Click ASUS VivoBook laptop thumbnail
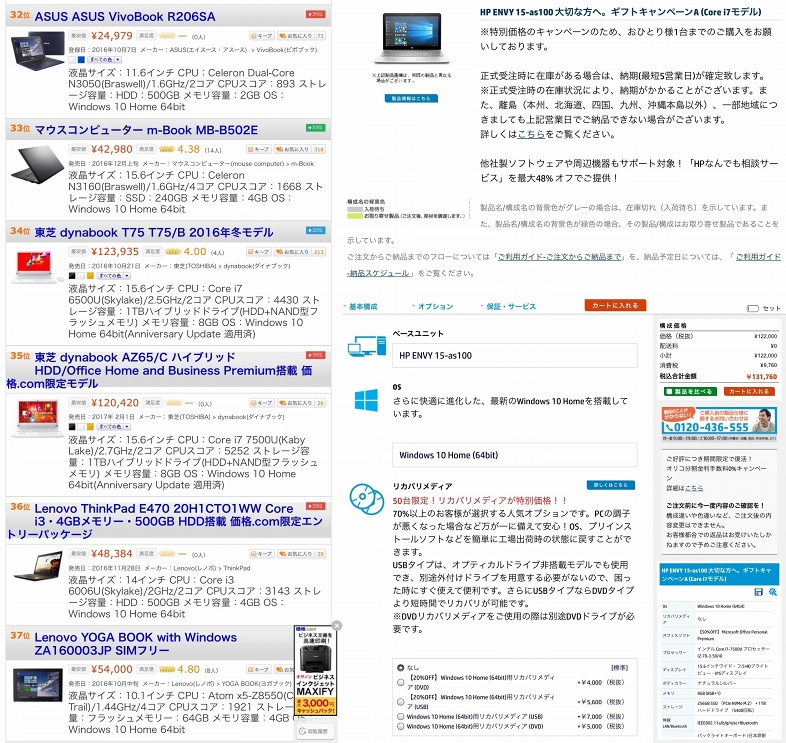Viewport: 786px width, 743px height. [x=38, y=51]
